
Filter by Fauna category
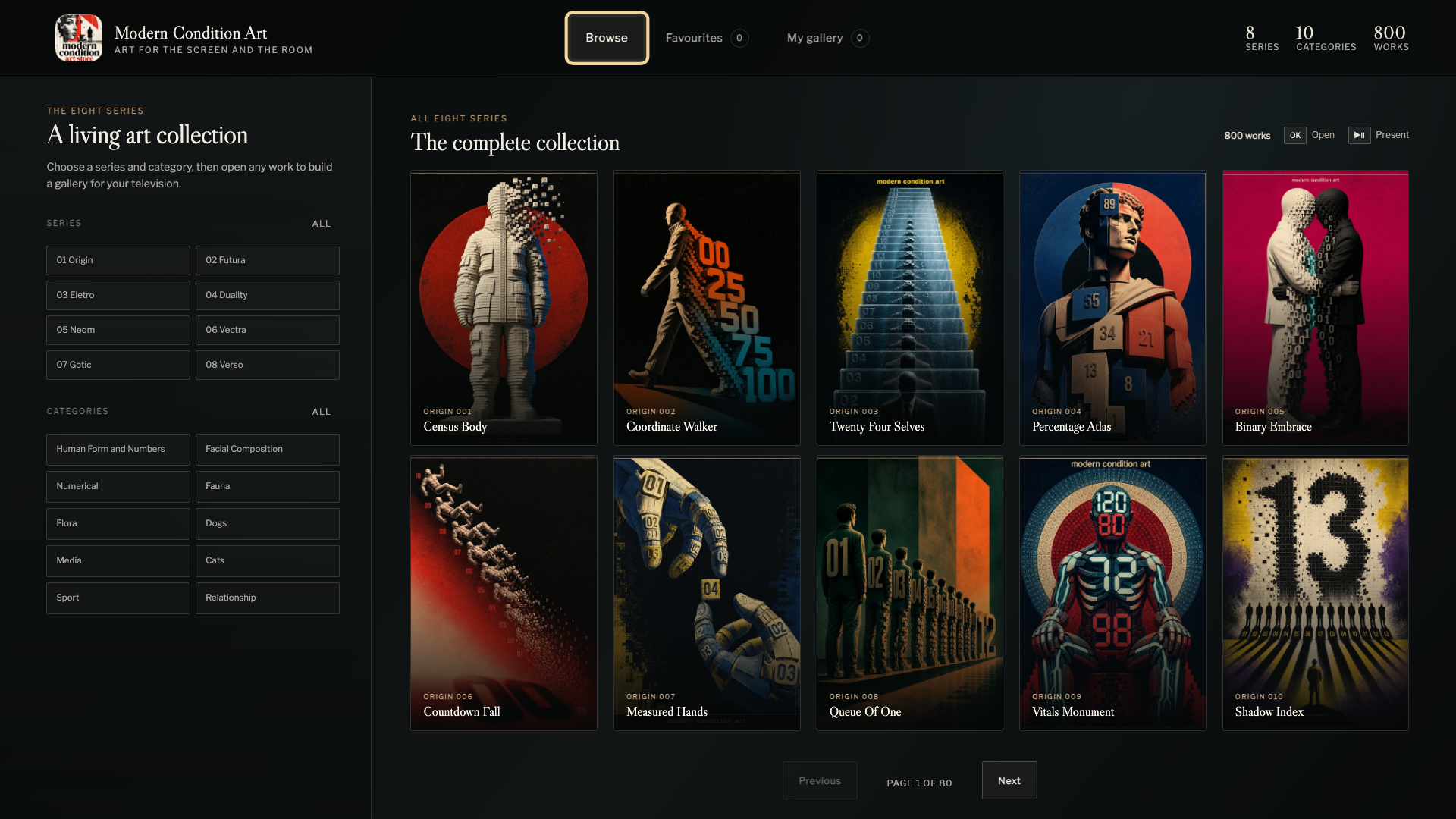(x=268, y=486)
